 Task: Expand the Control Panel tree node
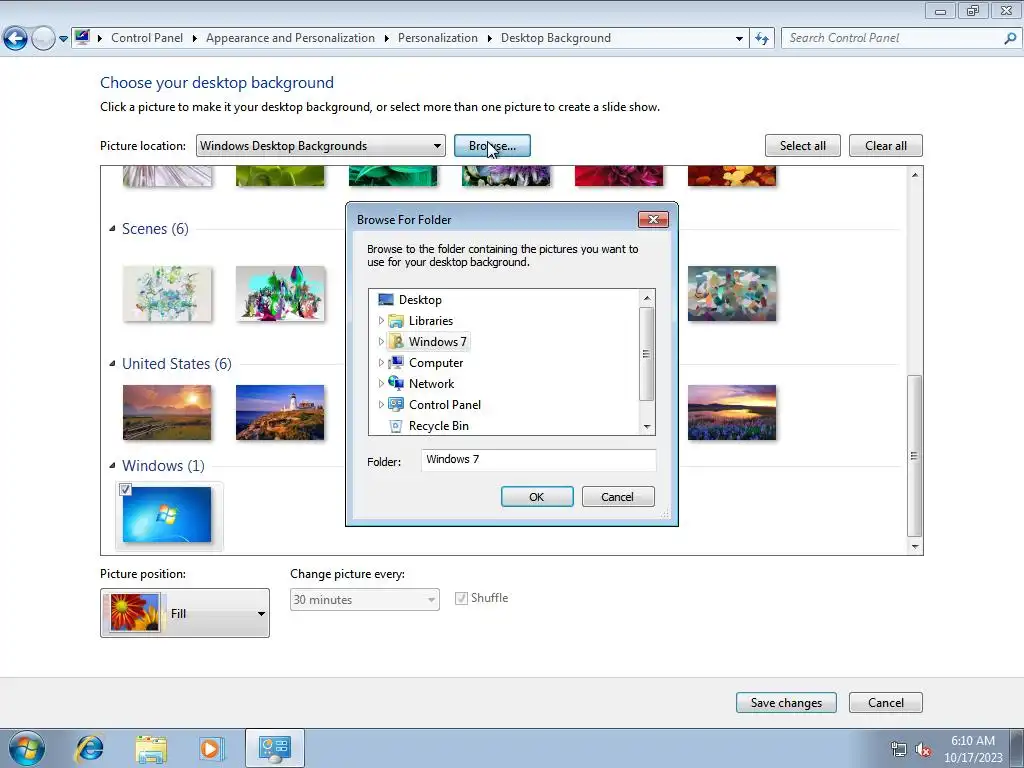click(x=381, y=404)
